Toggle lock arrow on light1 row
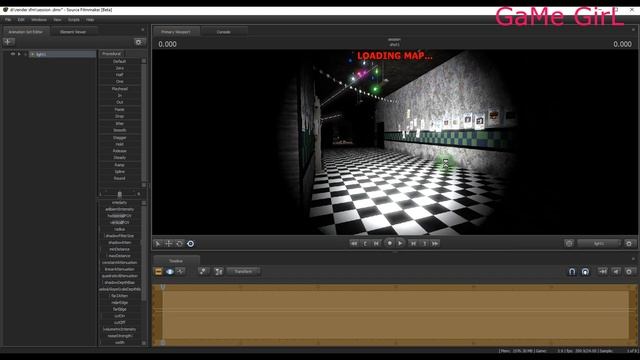This screenshot has height=360, width=640. (19, 54)
